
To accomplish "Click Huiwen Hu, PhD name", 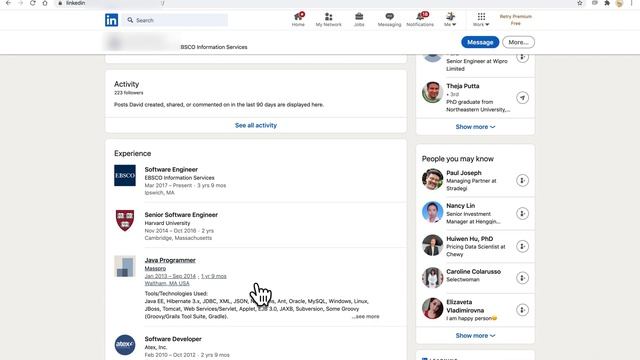I will pyautogui.click(x=470, y=239).
